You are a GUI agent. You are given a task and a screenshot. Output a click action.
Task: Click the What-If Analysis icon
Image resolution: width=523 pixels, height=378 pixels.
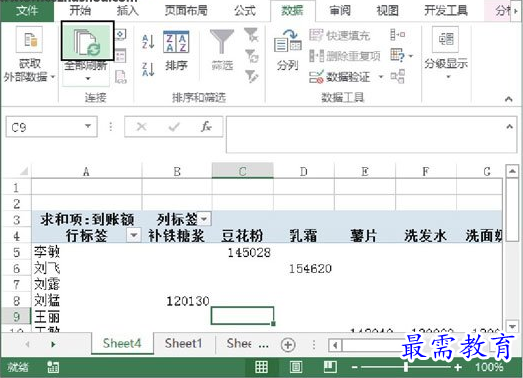(x=398, y=55)
